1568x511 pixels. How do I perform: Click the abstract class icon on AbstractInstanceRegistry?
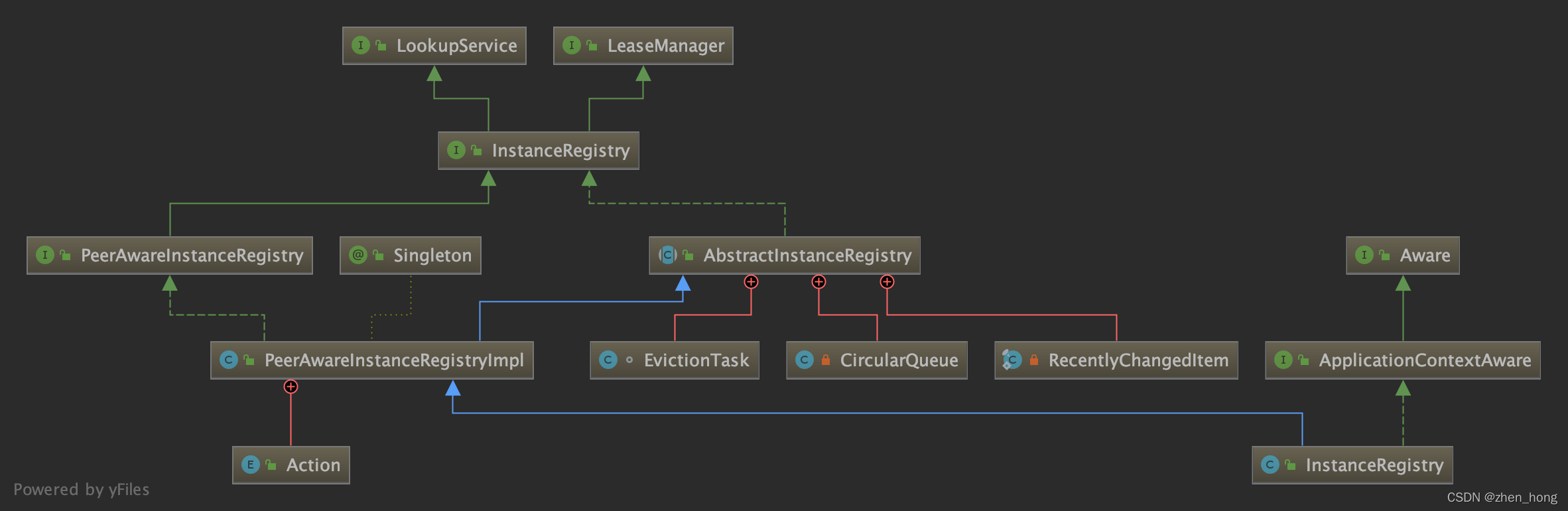pos(667,255)
